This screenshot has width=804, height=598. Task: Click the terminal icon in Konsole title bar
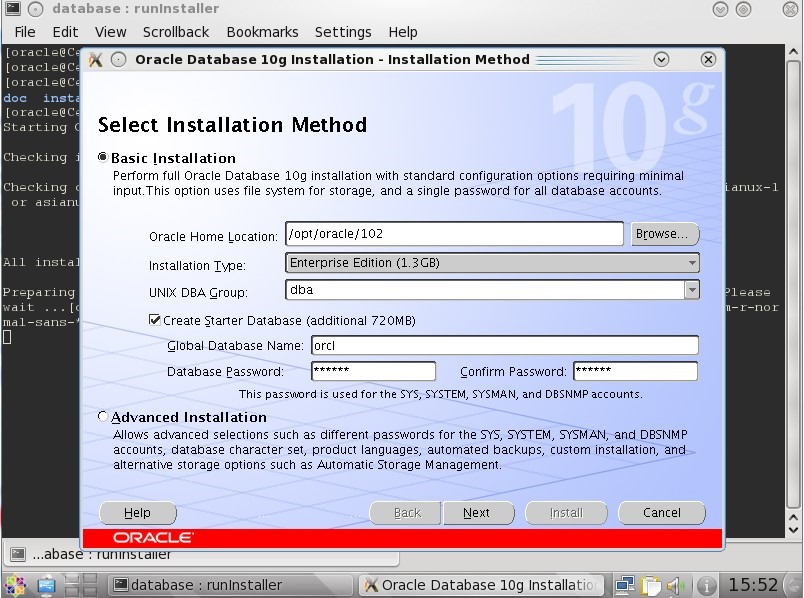tap(12, 9)
